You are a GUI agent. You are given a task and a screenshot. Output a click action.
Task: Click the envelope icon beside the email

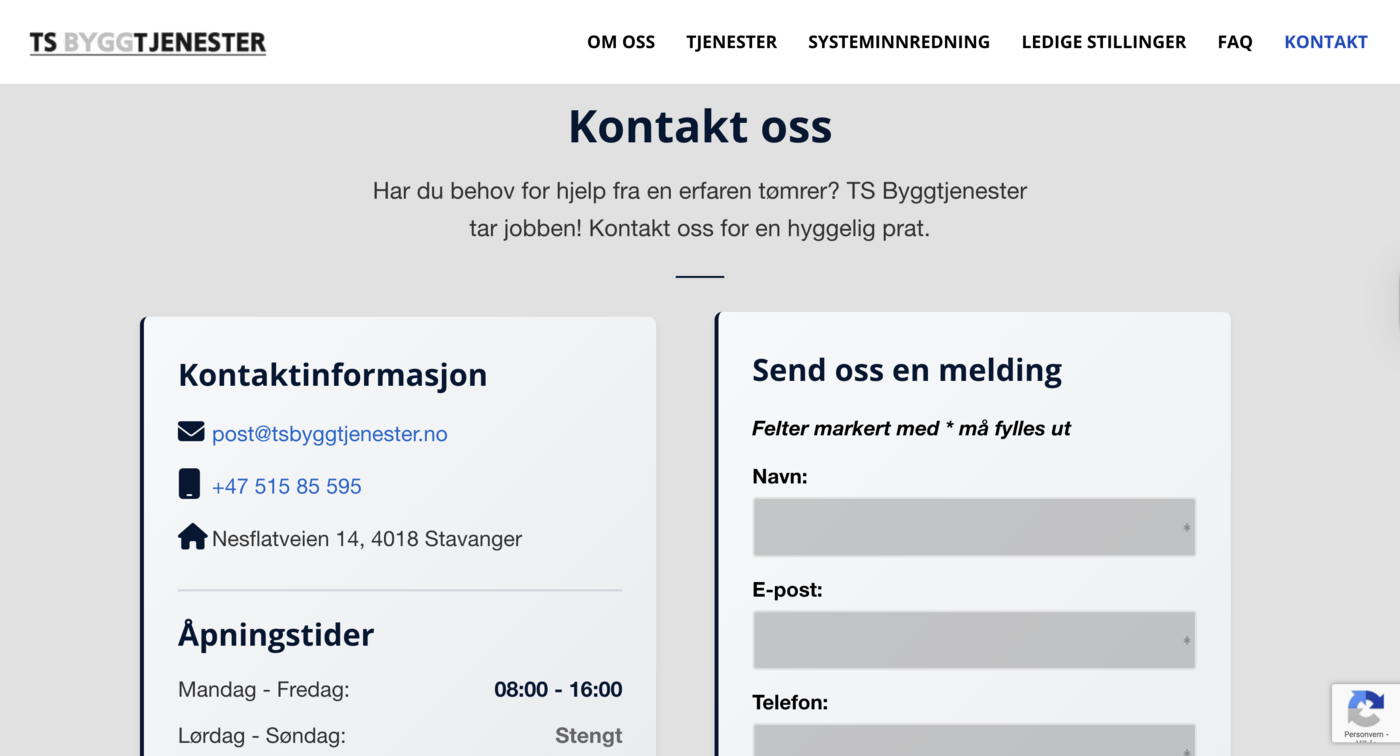(x=191, y=432)
